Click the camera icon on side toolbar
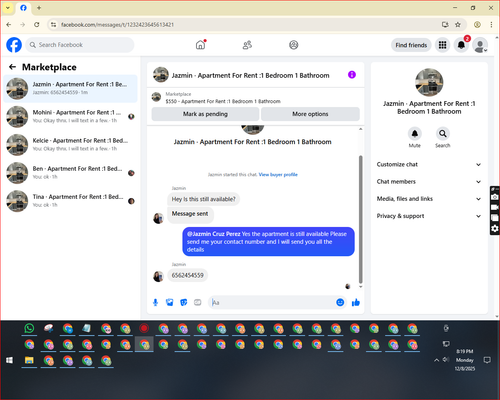The height and width of the screenshot is (400, 500). (495, 197)
